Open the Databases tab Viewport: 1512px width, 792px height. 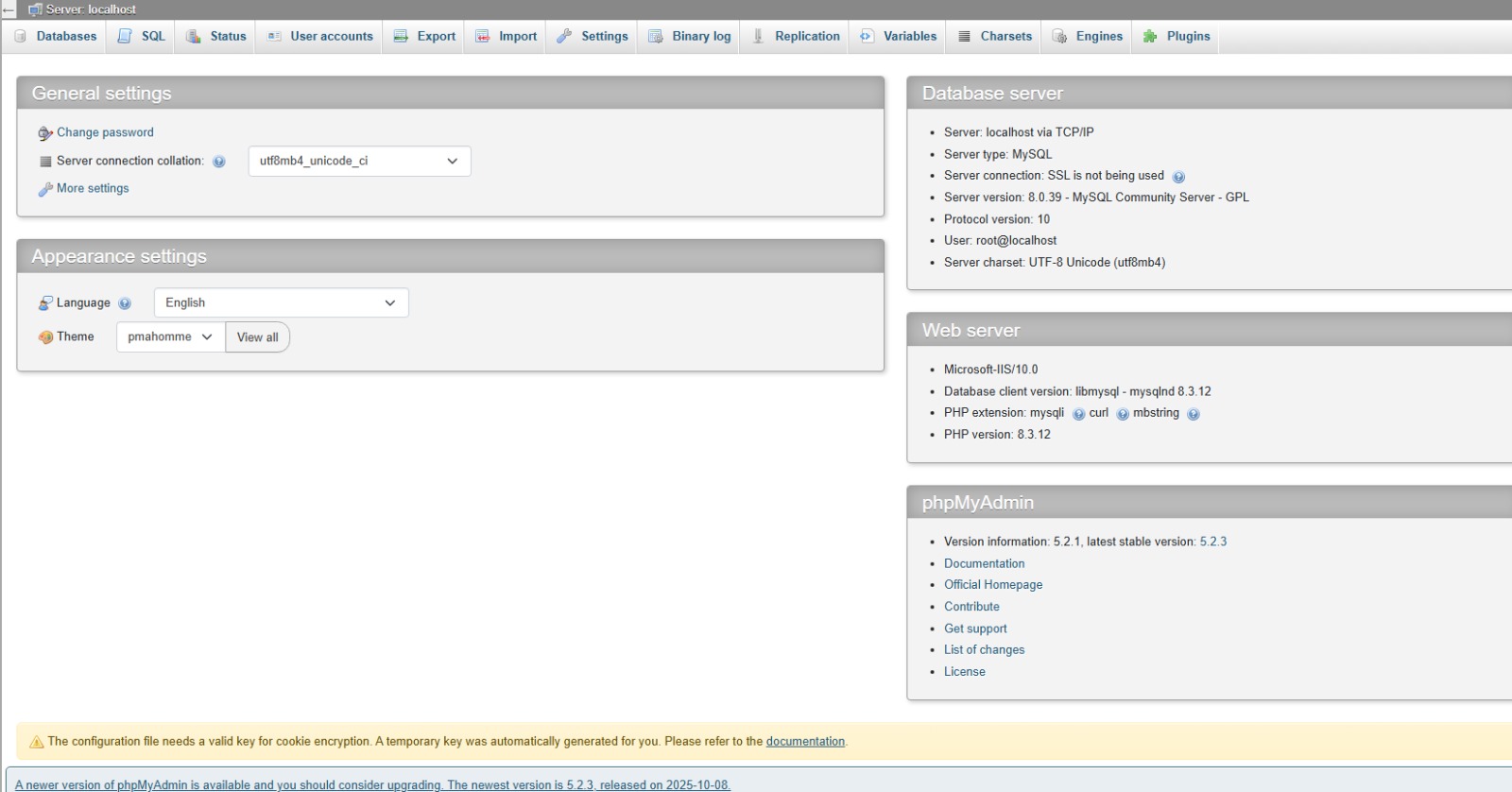(56, 36)
